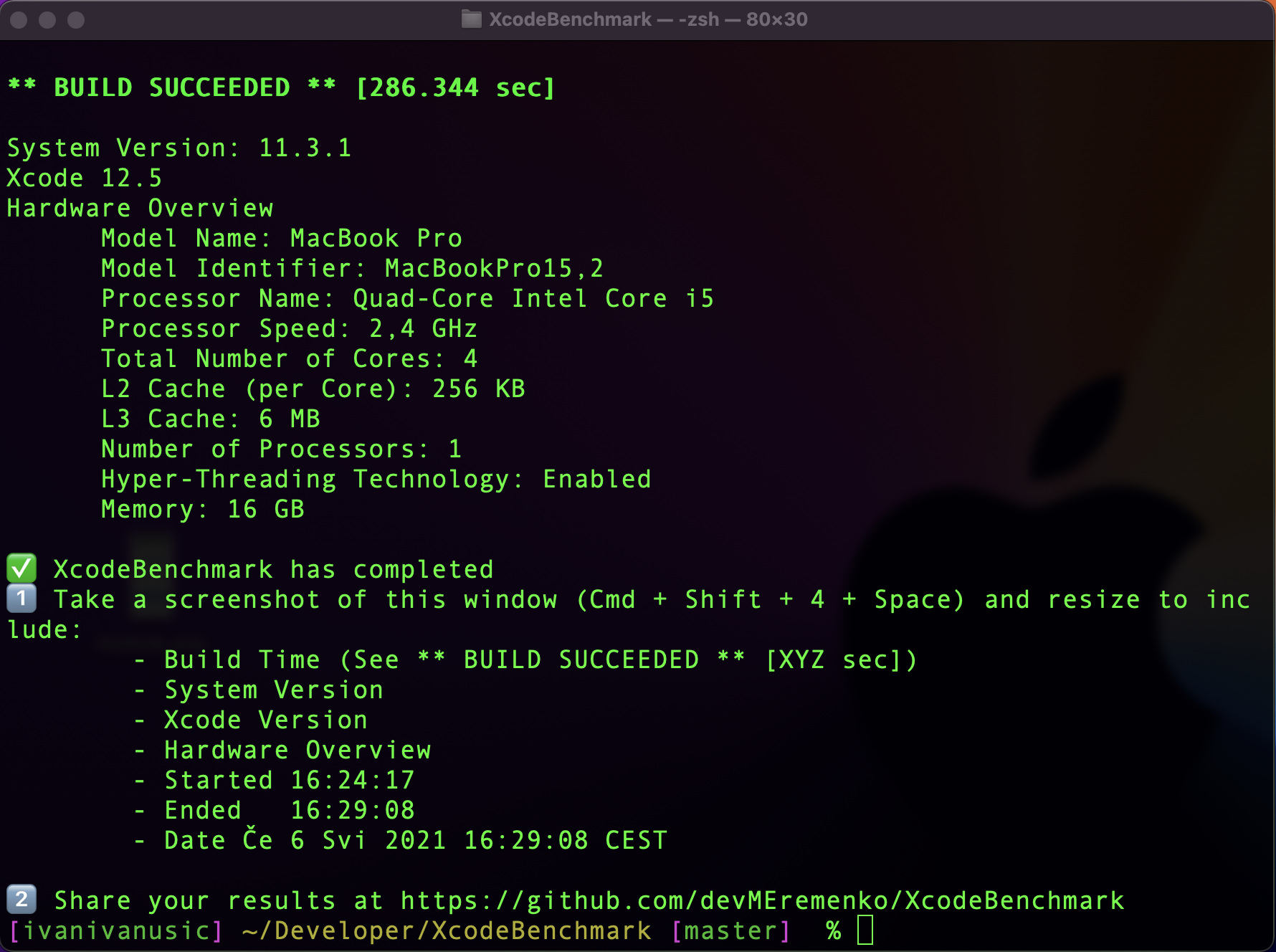The height and width of the screenshot is (952, 1276).
Task: Click Model Name: MacBook Pro text
Action: [x=282, y=238]
